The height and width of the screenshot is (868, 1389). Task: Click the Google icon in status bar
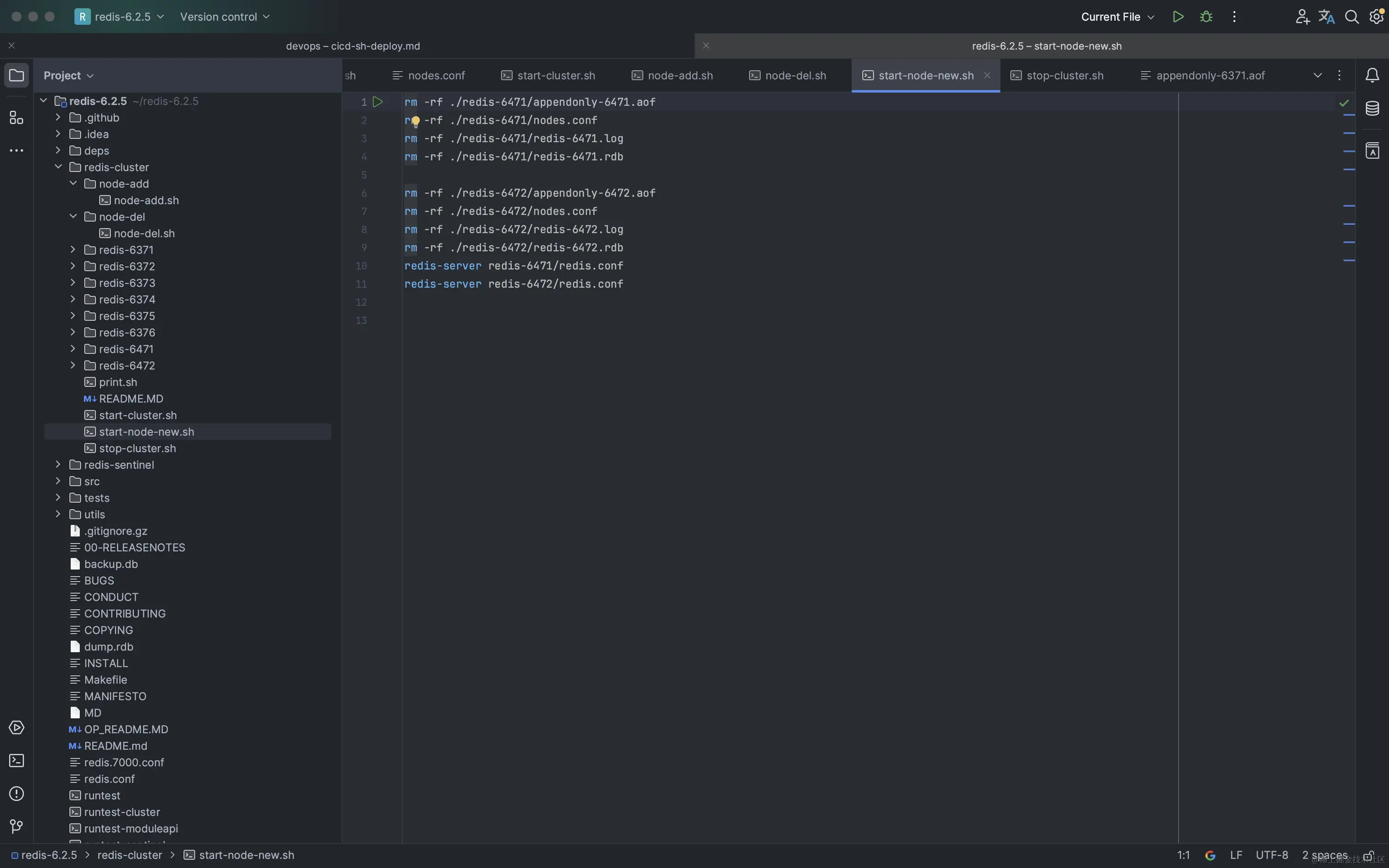pos(1210,855)
